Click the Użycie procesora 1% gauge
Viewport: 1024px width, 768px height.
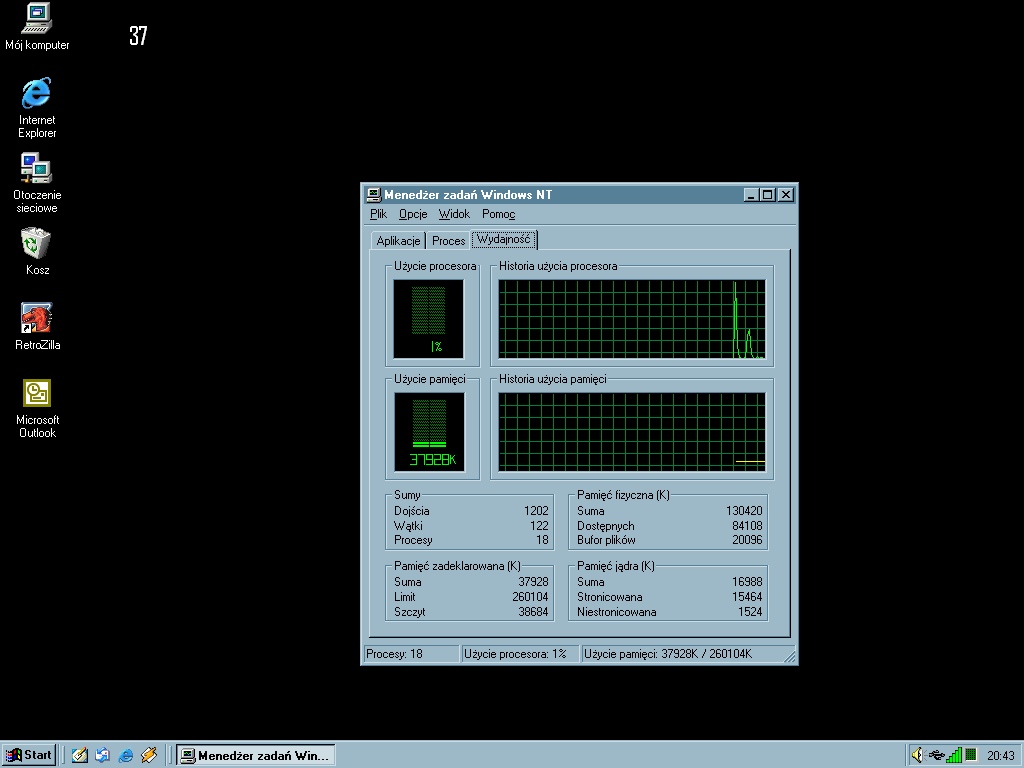point(428,319)
